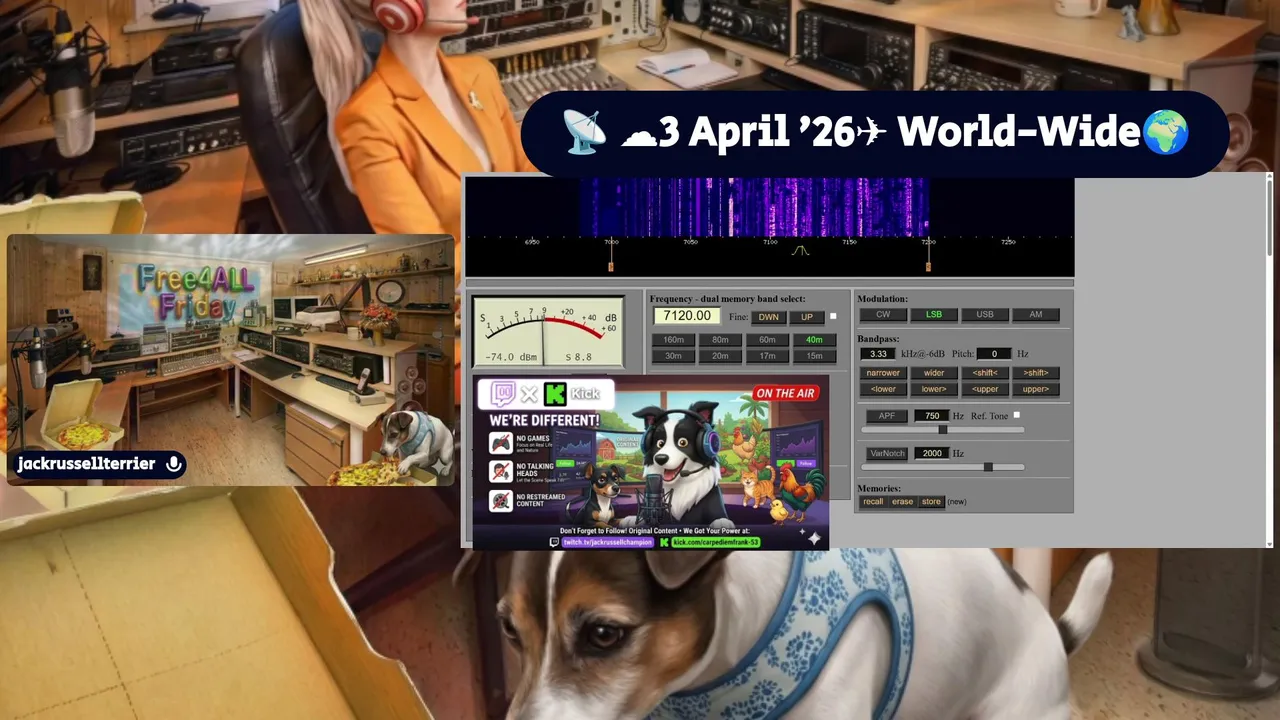This screenshot has height=720, width=1280.
Task: Step fine frequency UP
Action: coord(807,317)
